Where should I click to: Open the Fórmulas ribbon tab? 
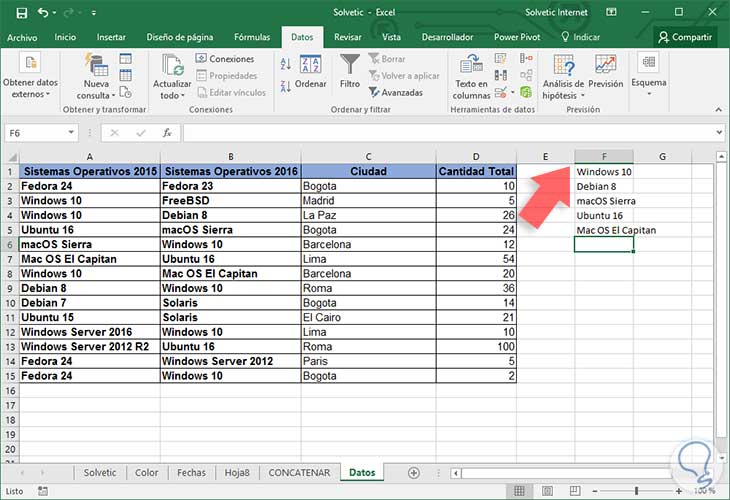(252, 37)
